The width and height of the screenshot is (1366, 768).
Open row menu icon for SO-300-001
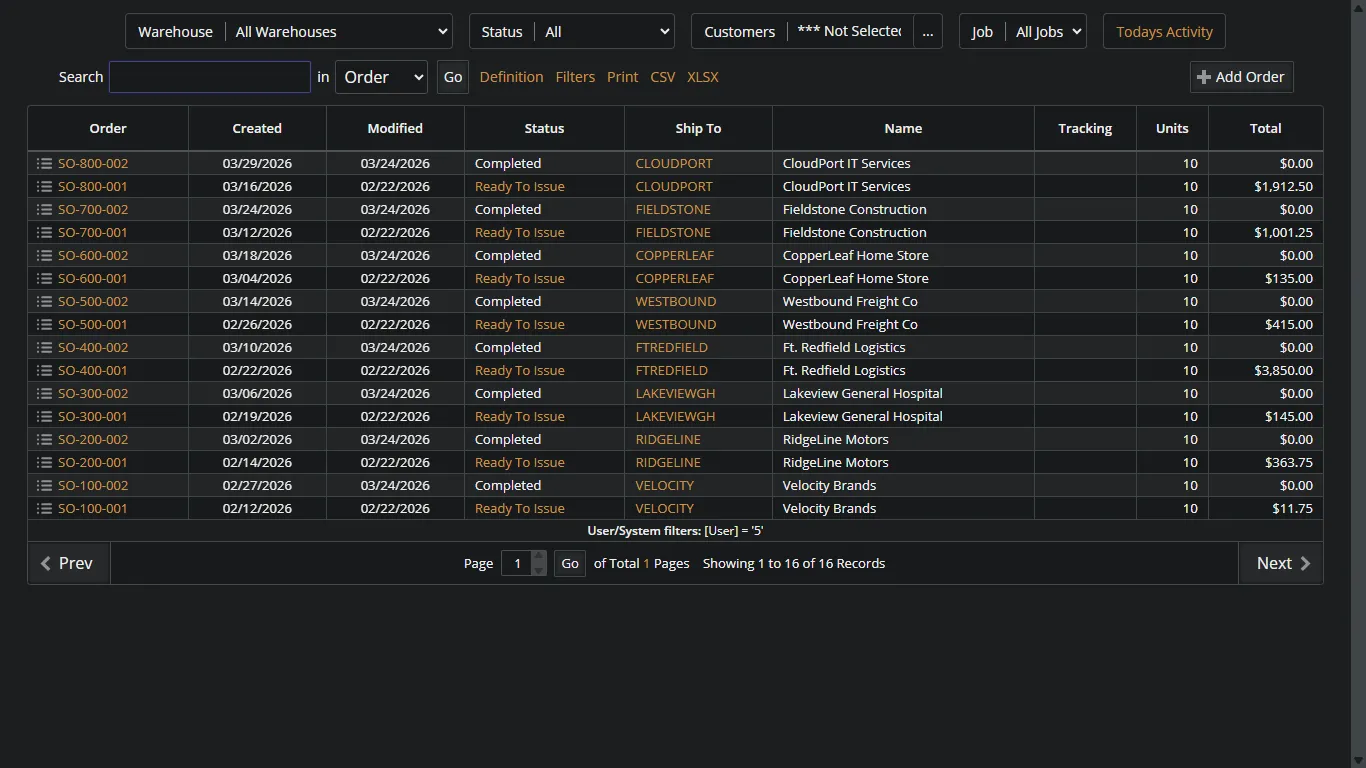[x=44, y=416]
